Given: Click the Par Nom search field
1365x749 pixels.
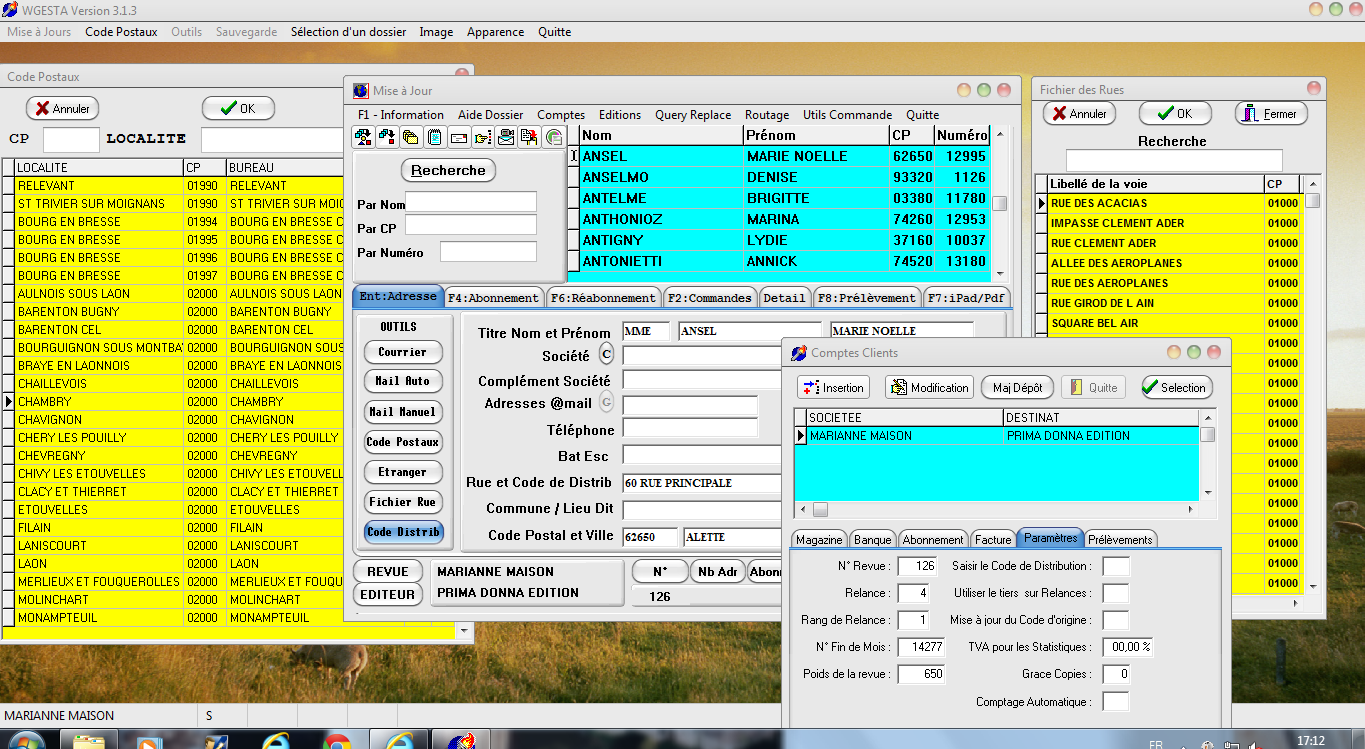Looking at the screenshot, I should (471, 203).
